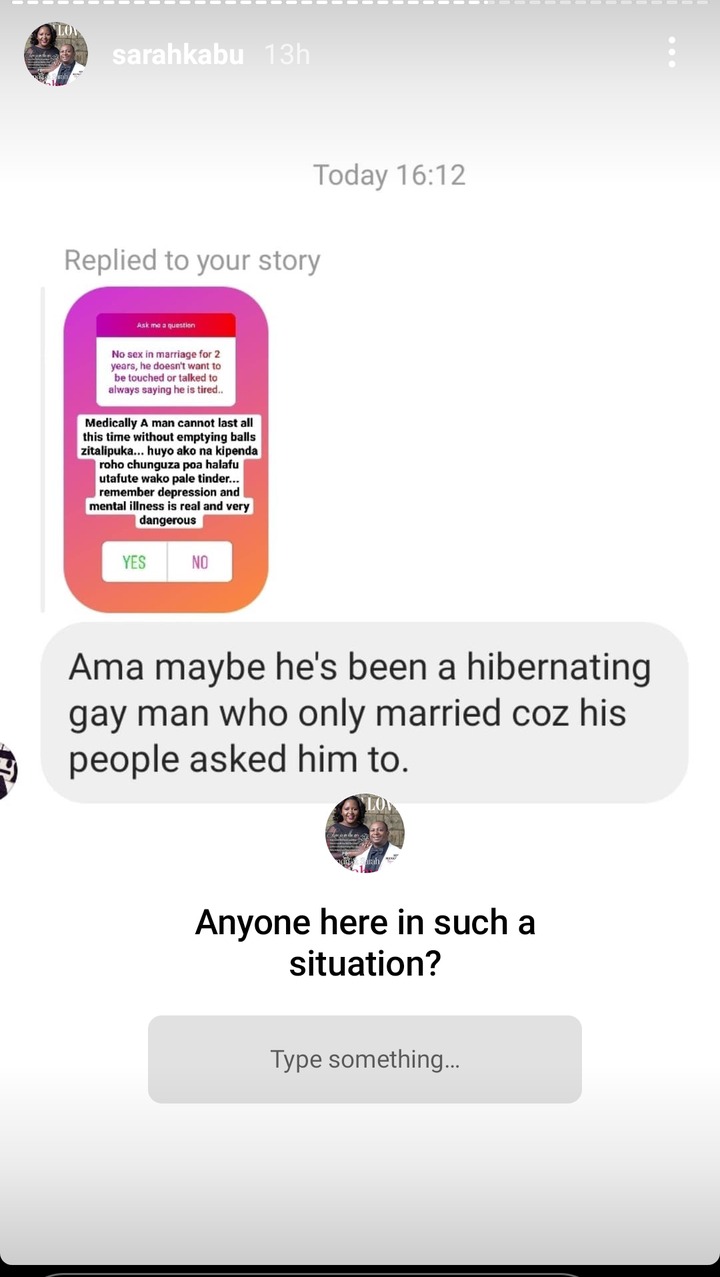The width and height of the screenshot is (720, 1277).
Task: Tap the 'Replied to your story' label
Action: point(192,261)
